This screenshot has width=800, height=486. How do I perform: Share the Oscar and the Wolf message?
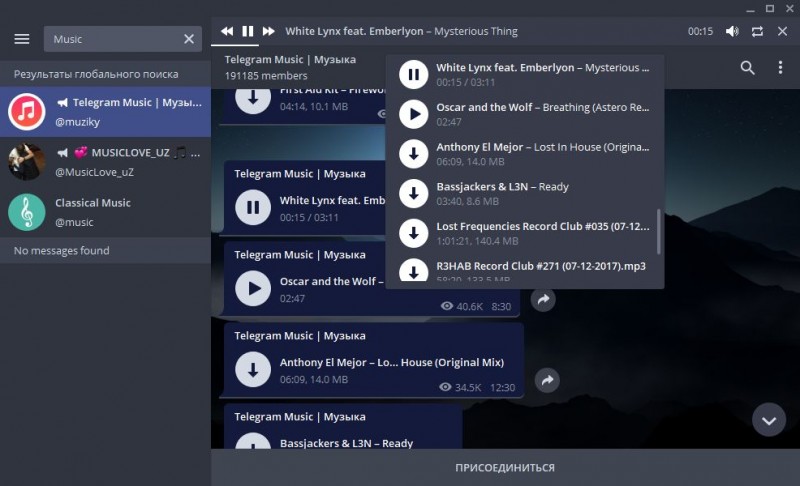[543, 299]
